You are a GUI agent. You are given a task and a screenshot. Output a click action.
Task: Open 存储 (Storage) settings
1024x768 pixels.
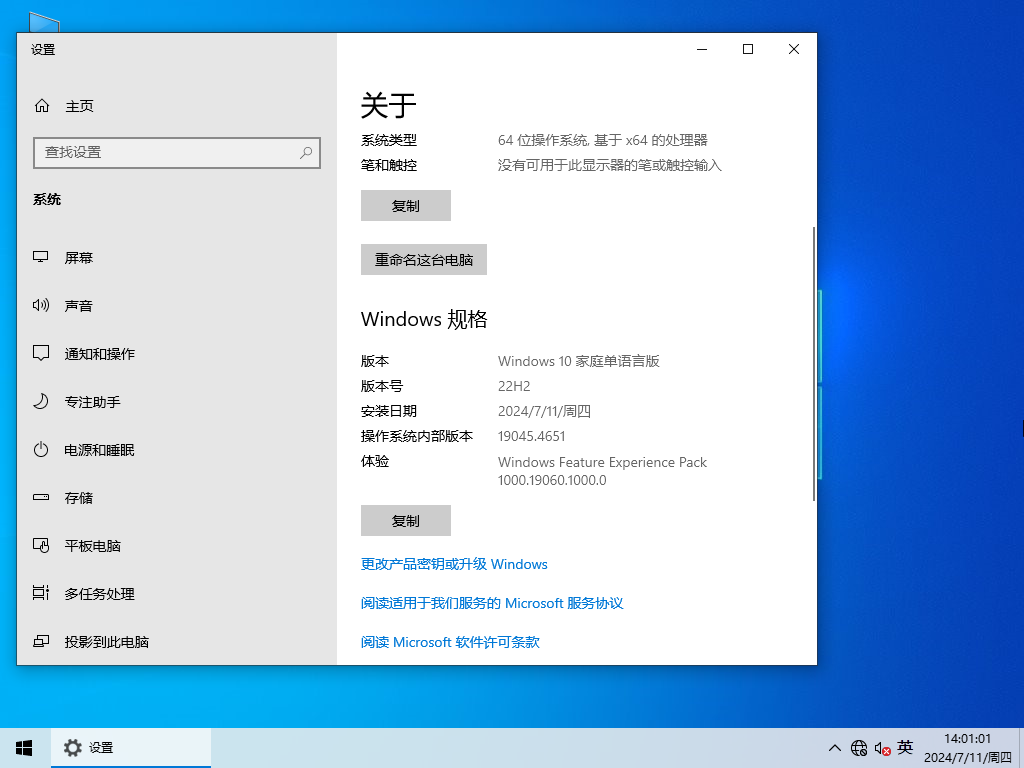[x=79, y=497]
